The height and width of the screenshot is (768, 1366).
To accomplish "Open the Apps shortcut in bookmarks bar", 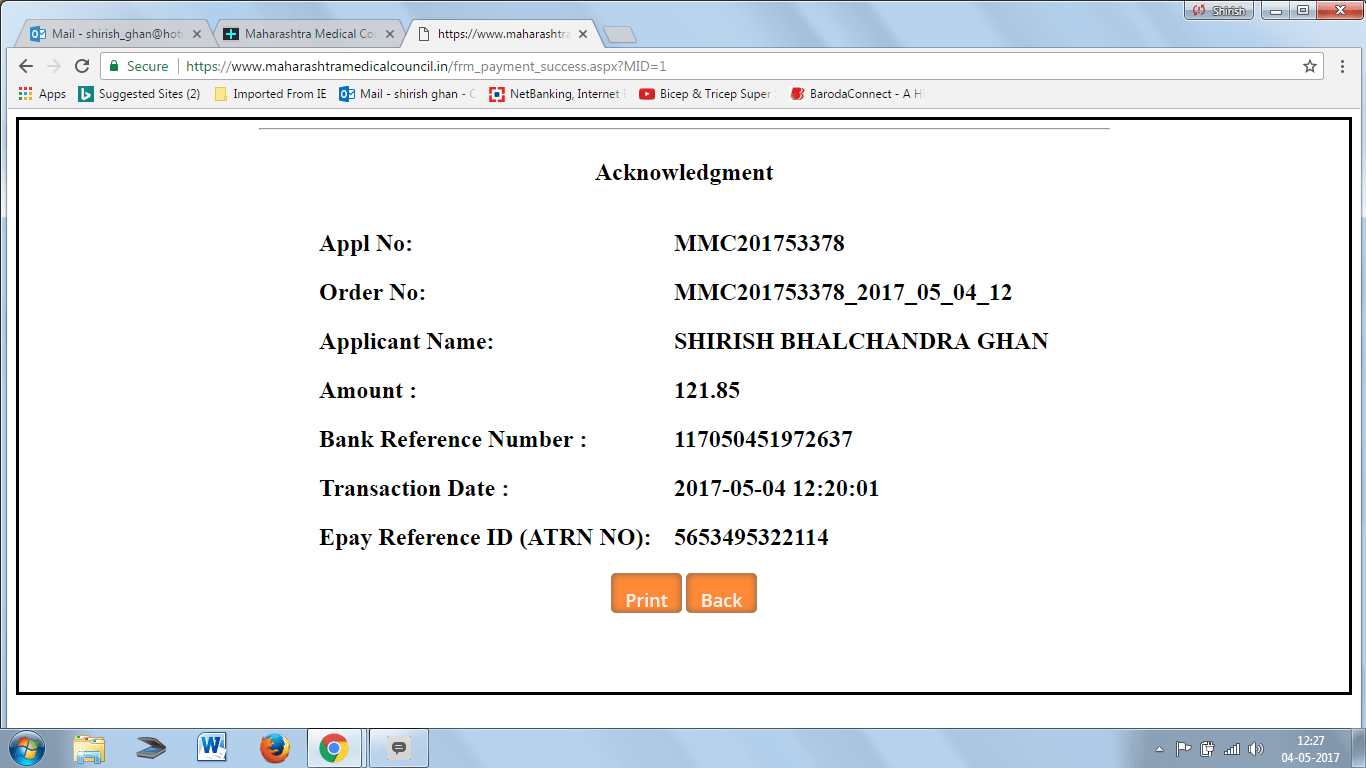I will (x=42, y=94).
